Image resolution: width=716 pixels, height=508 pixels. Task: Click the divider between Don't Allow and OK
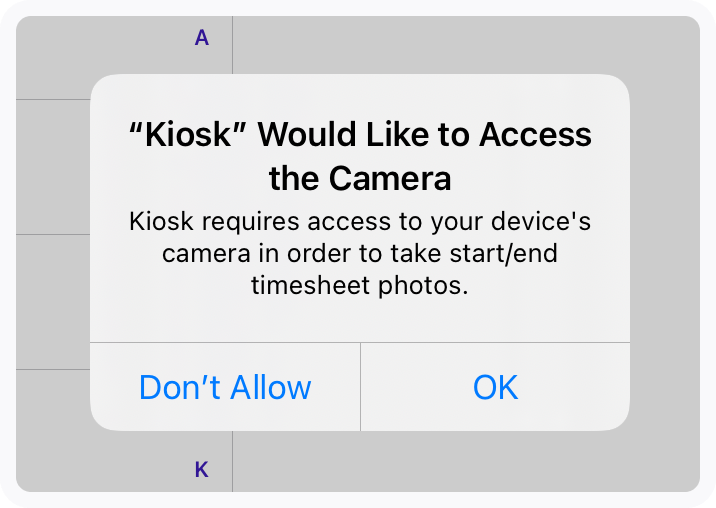tap(360, 387)
